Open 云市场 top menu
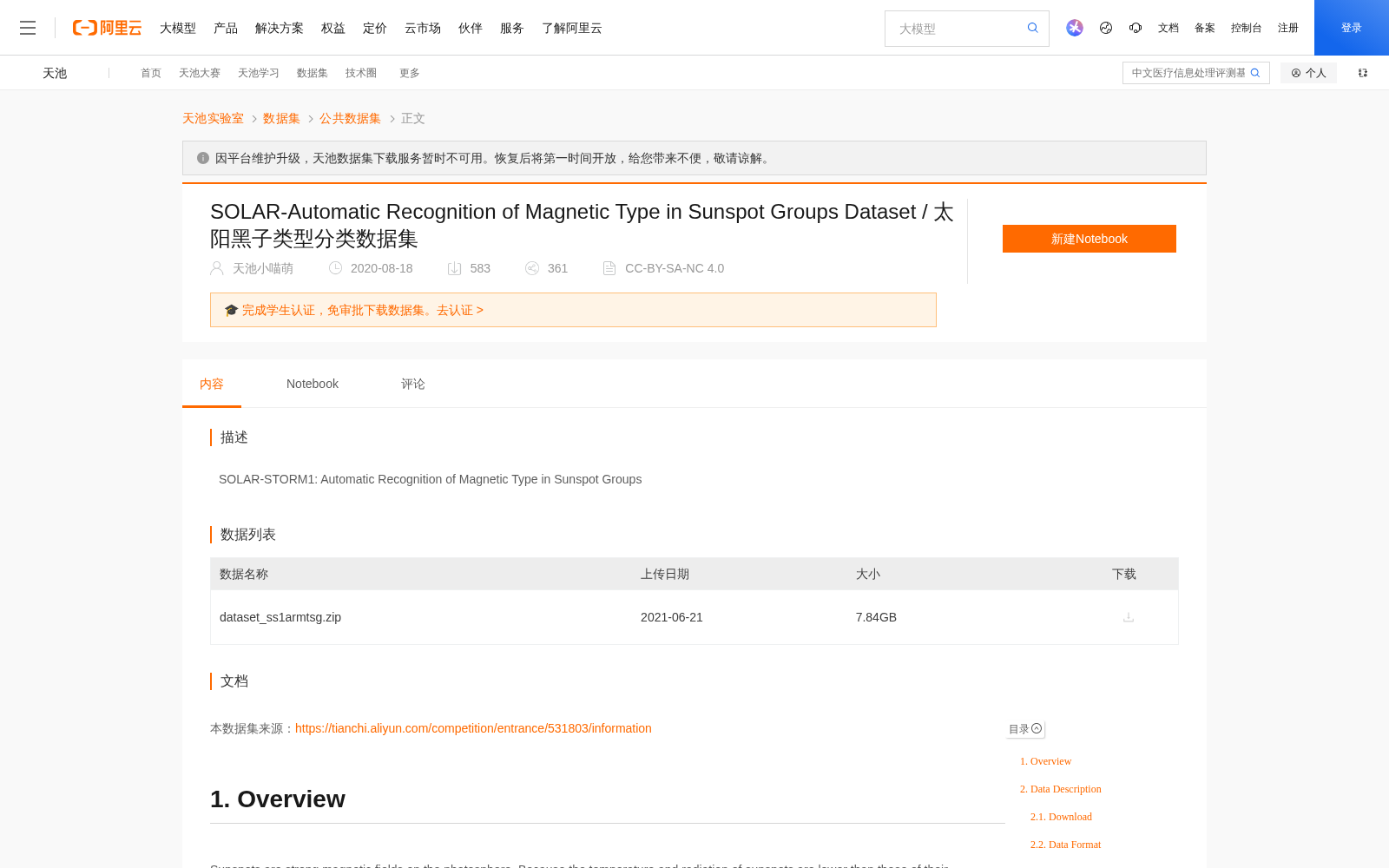The image size is (1389, 868). 423,28
